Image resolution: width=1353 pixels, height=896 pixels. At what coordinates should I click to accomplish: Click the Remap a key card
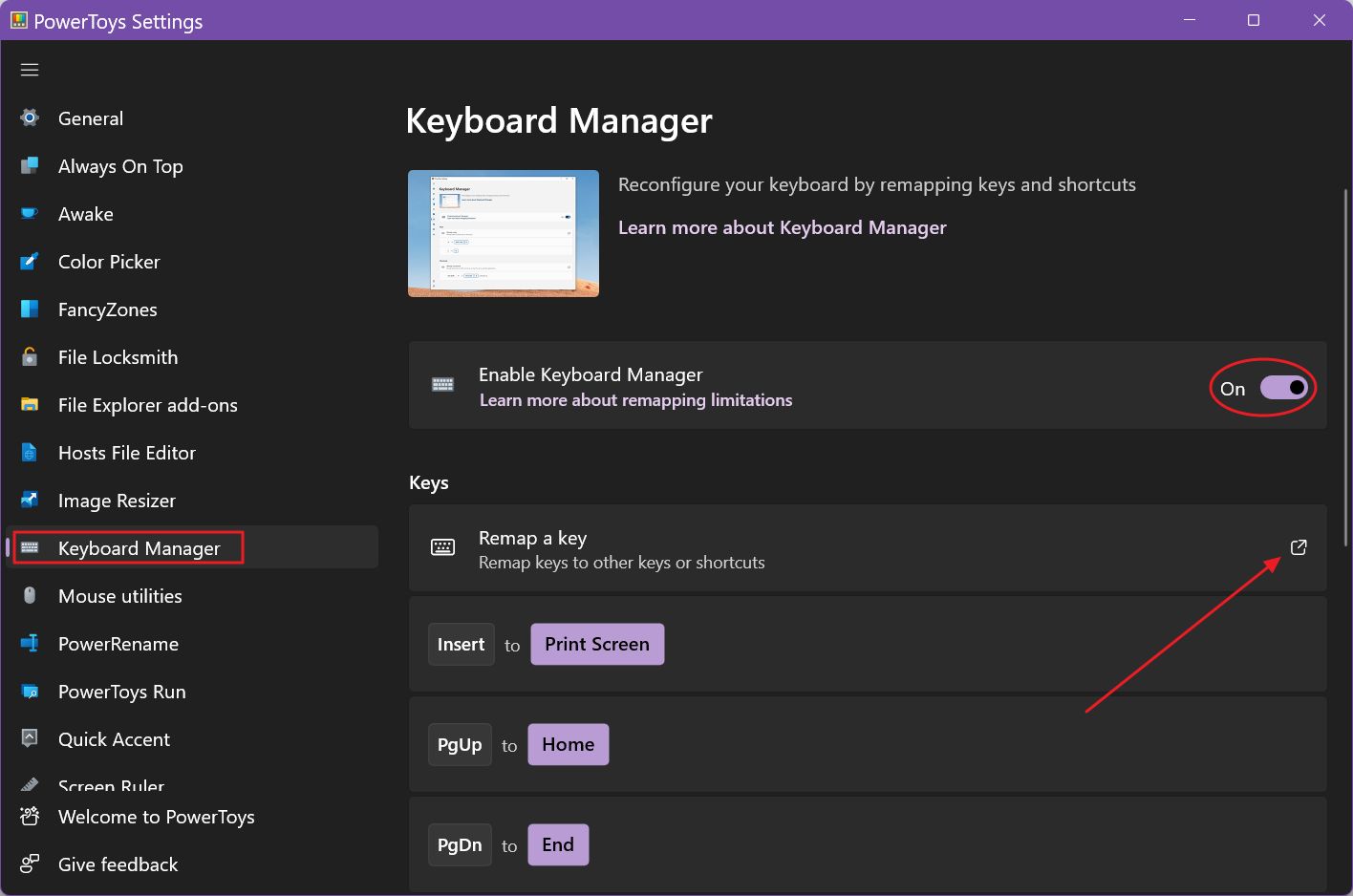[868, 547]
